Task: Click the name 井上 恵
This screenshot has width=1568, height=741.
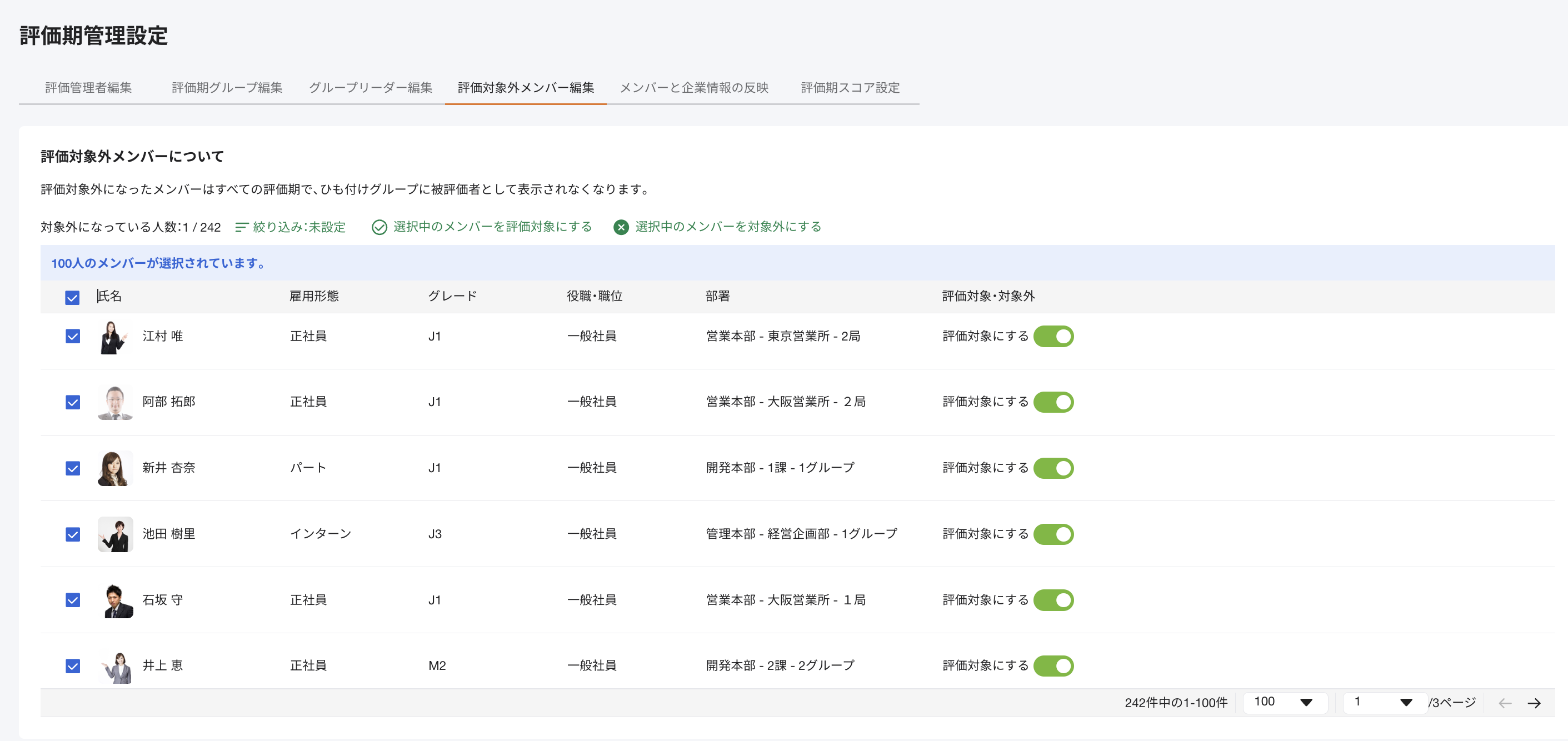Action: point(162,666)
